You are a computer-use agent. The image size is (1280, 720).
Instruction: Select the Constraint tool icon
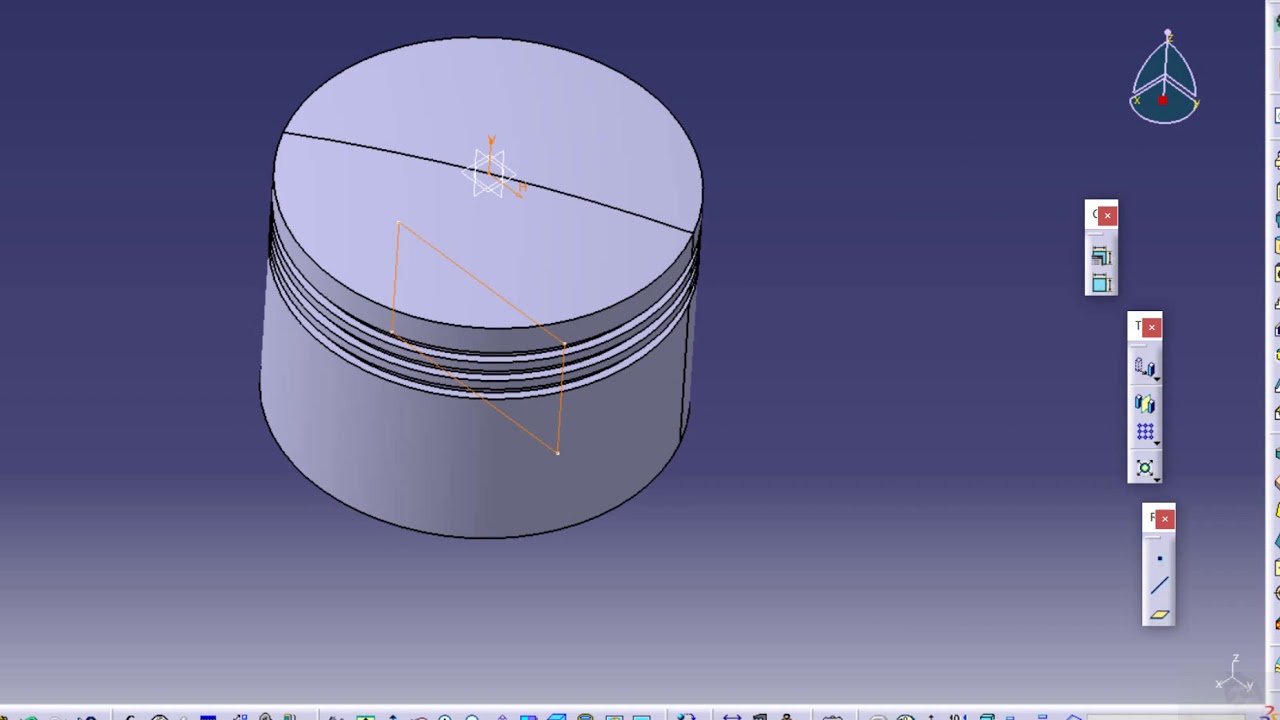click(1101, 284)
